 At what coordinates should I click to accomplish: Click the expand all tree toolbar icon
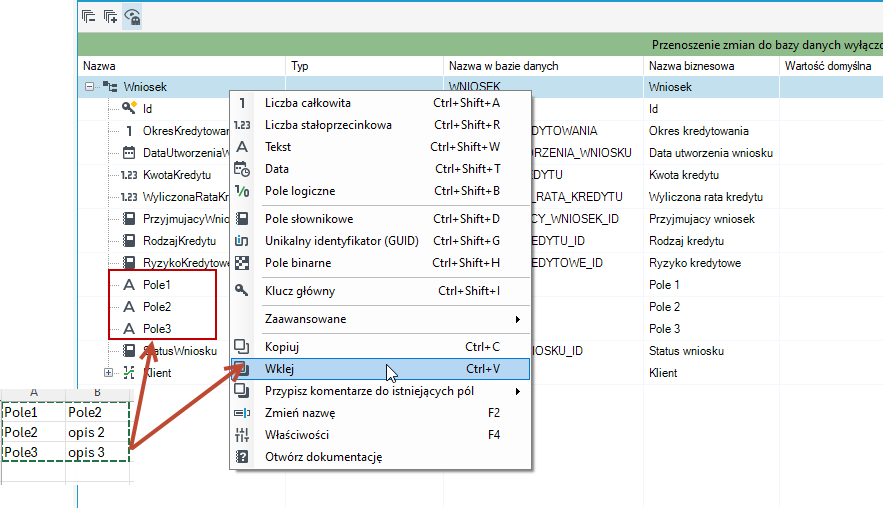click(x=110, y=16)
